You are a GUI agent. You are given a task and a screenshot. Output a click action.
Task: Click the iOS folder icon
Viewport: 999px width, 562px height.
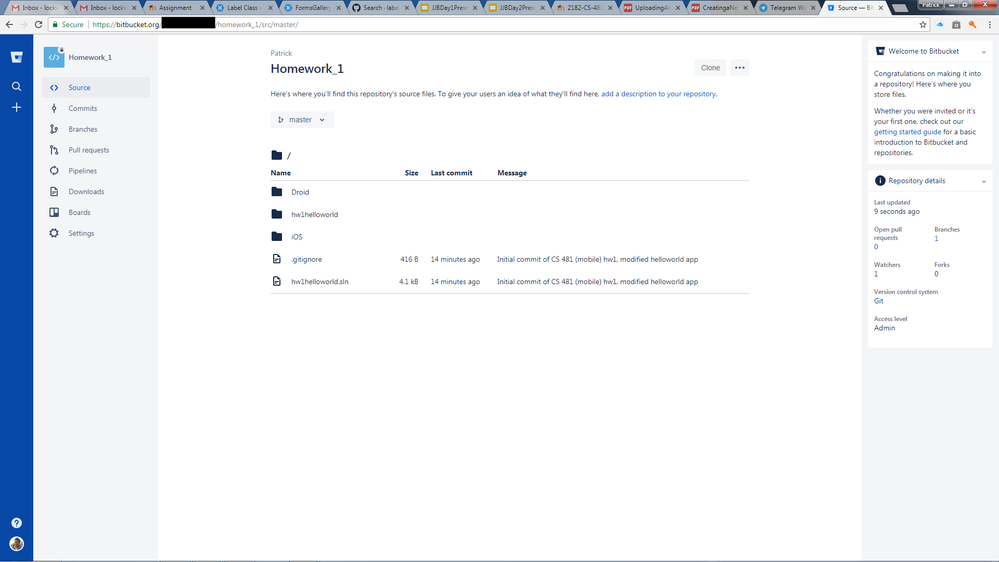click(x=277, y=236)
